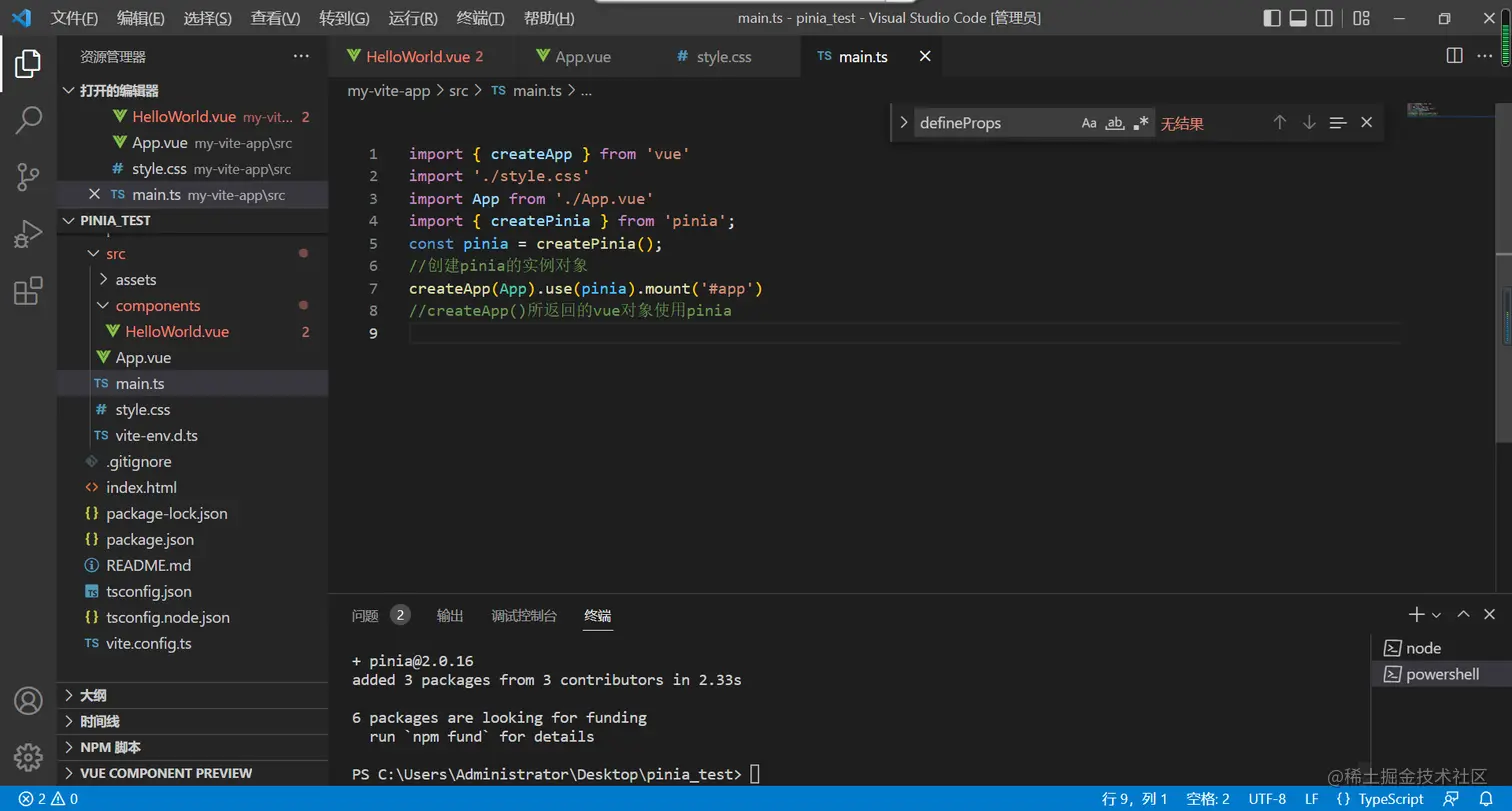The image size is (1512, 811).
Task: Switch to 输出 panel tab
Action: pyautogui.click(x=450, y=615)
